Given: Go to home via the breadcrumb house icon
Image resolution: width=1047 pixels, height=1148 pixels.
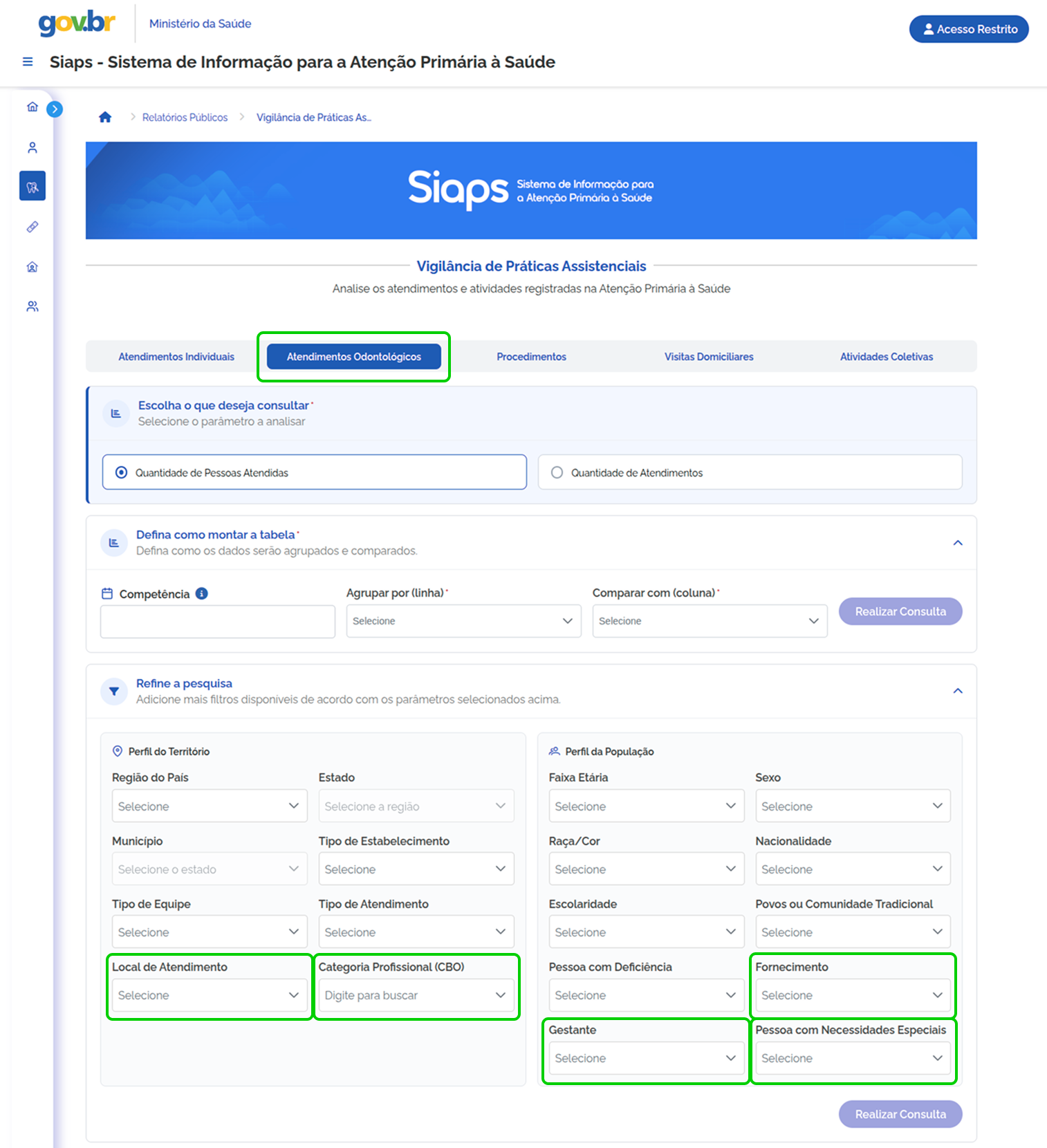Looking at the screenshot, I should (105, 117).
